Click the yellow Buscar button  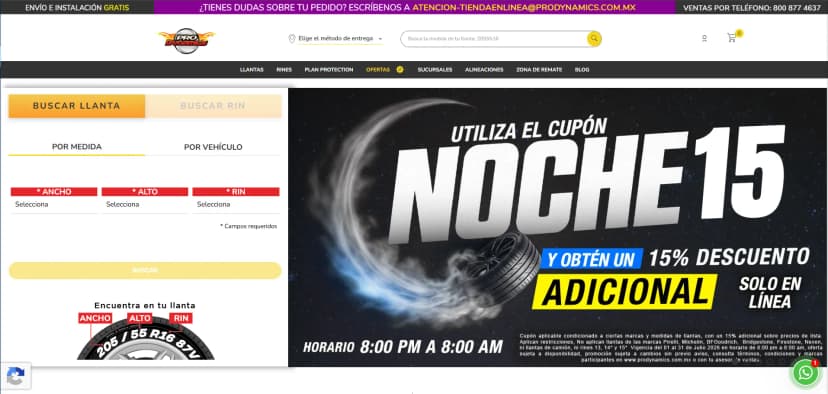145,270
